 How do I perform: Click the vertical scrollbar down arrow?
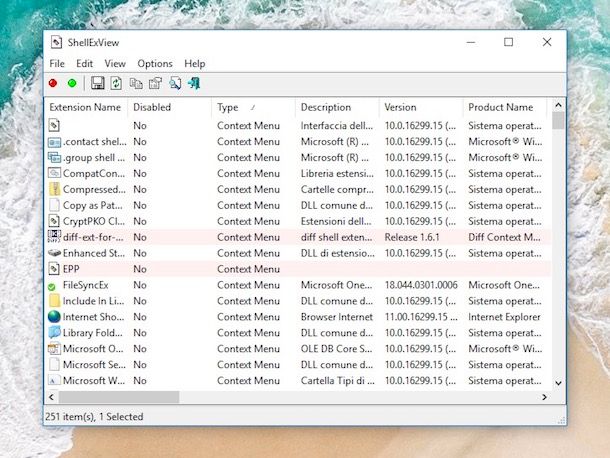pos(558,383)
